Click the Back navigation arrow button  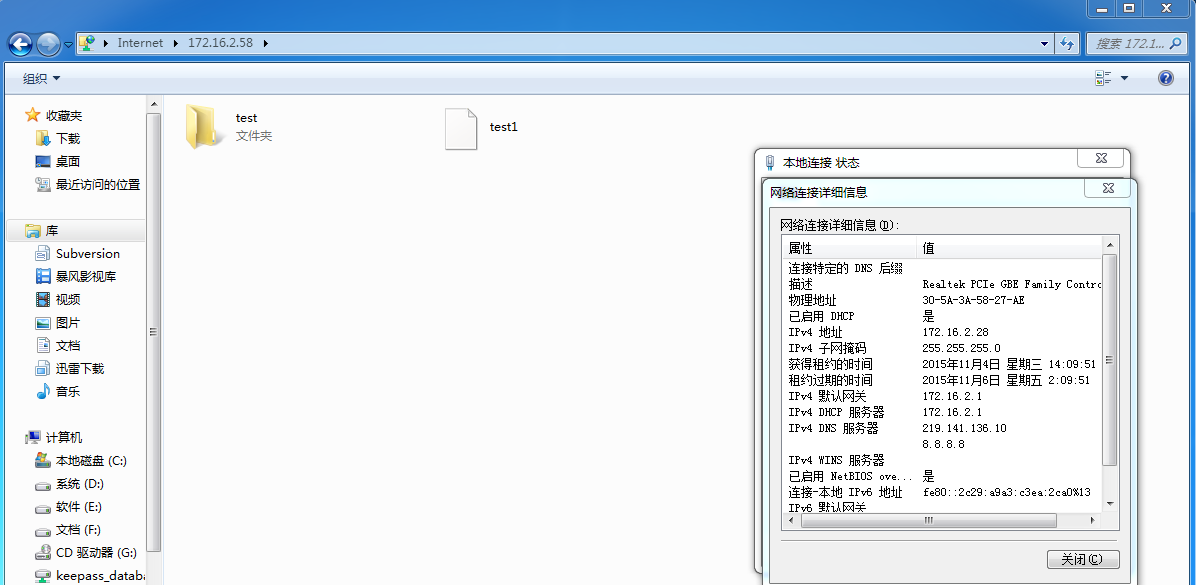(x=20, y=44)
